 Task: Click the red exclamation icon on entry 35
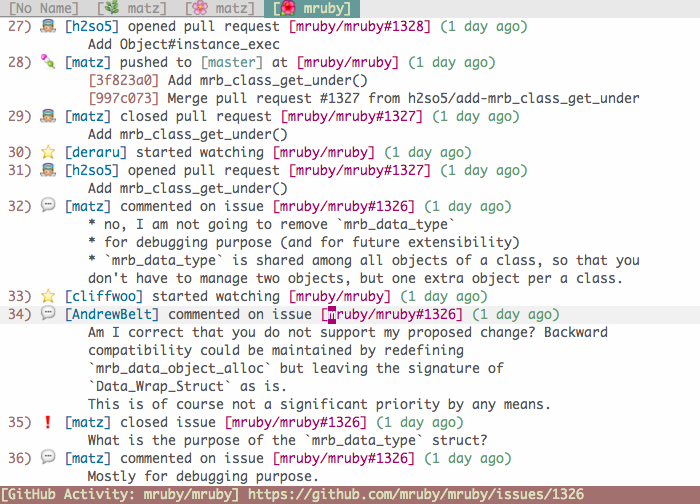click(x=48, y=422)
